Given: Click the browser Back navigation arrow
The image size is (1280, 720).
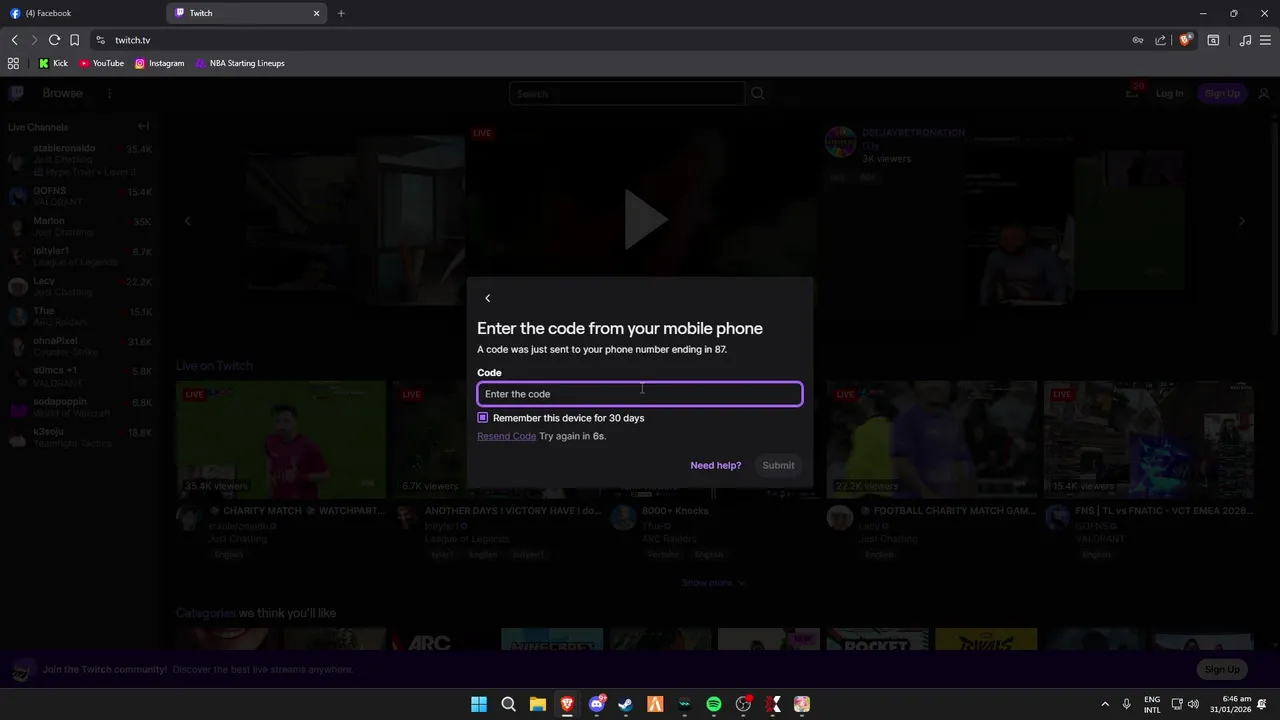Looking at the screenshot, I should (x=15, y=40).
